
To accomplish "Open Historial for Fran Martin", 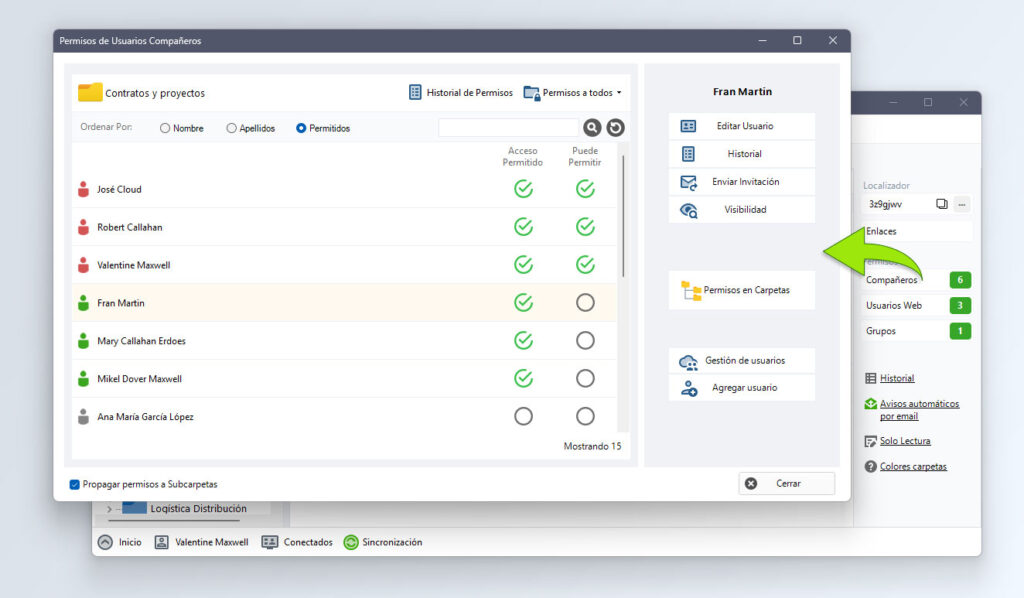I will (741, 154).
